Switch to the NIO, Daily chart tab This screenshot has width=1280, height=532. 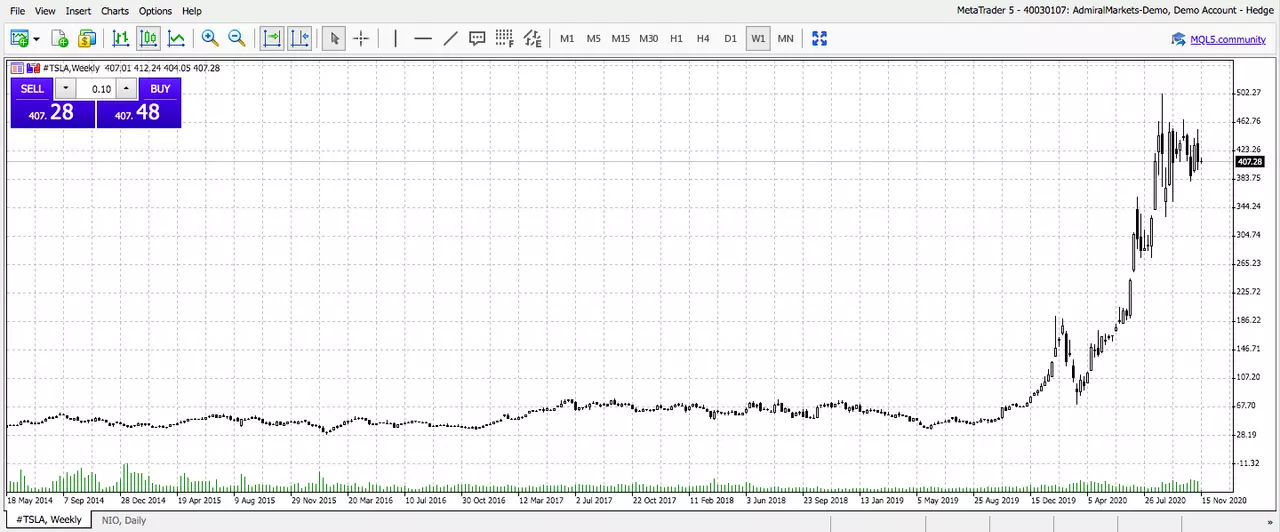[123, 520]
